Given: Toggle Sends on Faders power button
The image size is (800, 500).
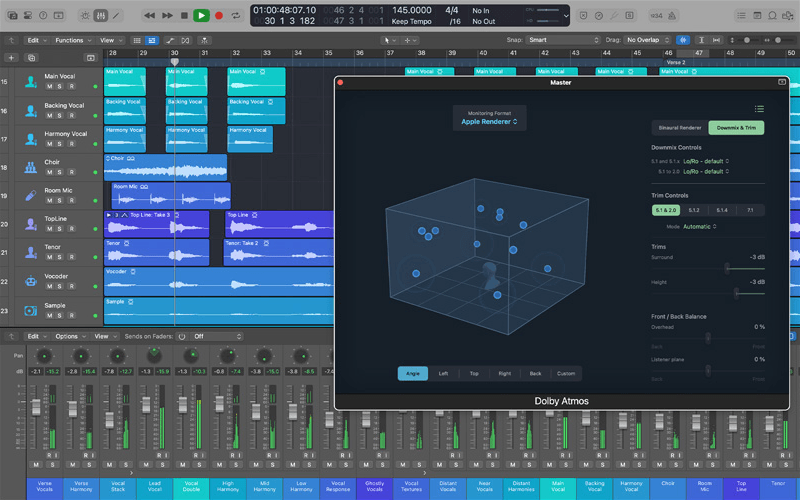Looking at the screenshot, I should click(182, 336).
